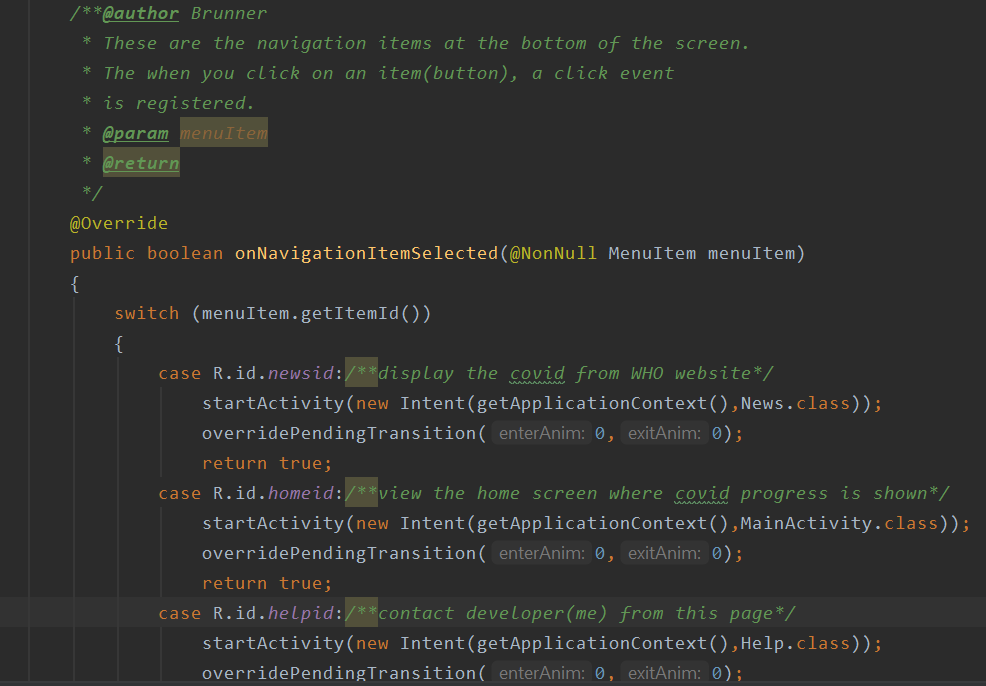
Task: Place cursor on the public keyword
Action: (x=102, y=253)
